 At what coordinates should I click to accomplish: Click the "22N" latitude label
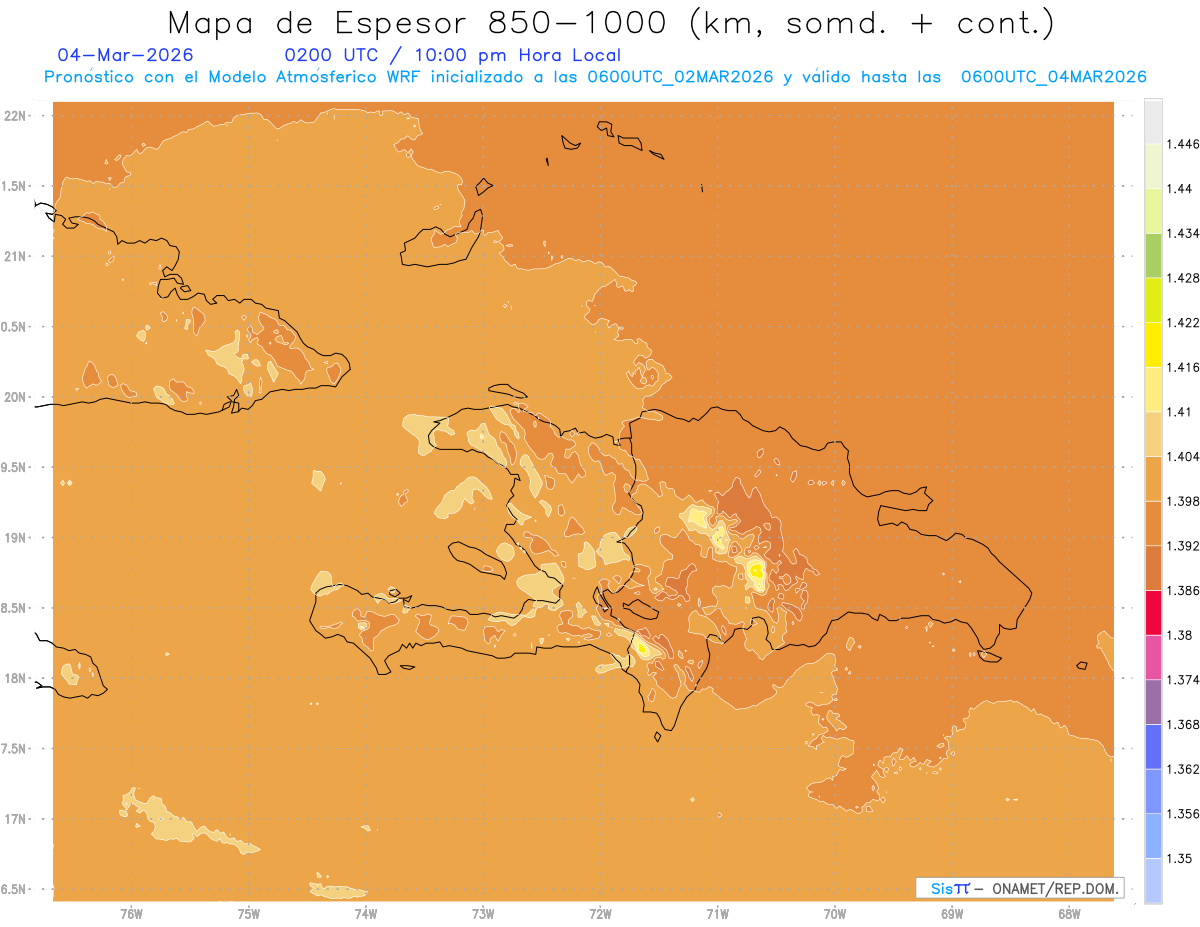click(14, 115)
